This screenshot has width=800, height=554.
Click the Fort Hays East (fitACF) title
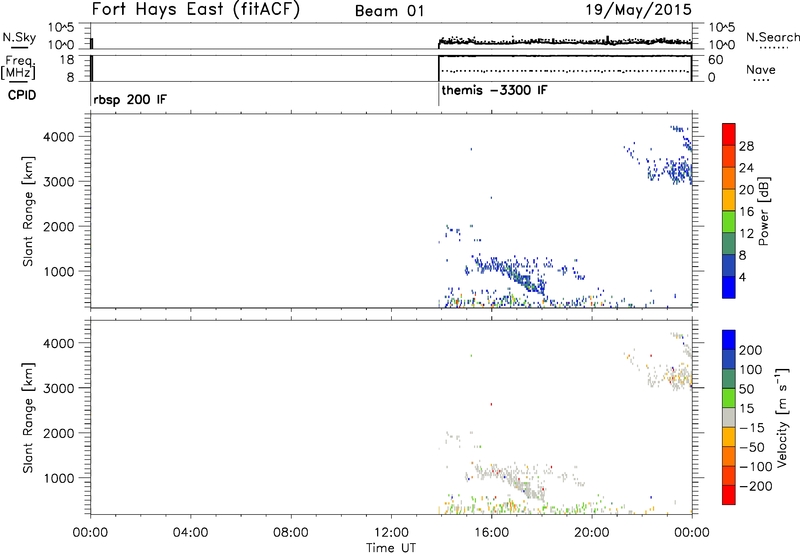point(196,10)
